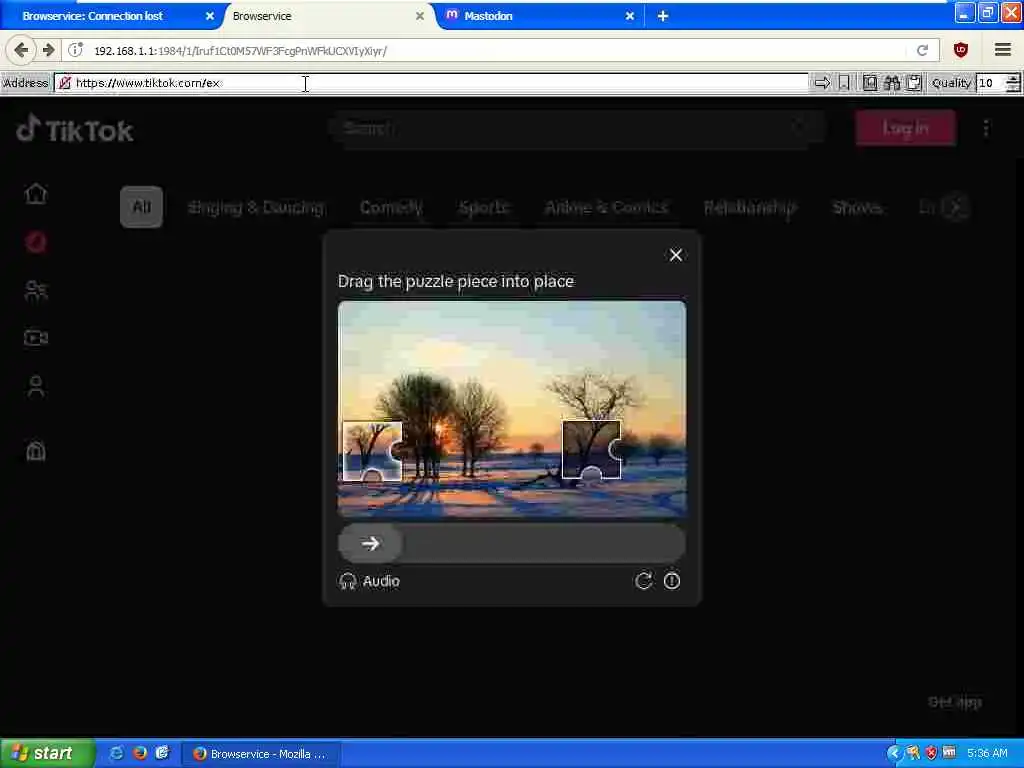Screen dimensions: 1024x768
Task: Click the puzzle piece on the image
Action: point(372,451)
